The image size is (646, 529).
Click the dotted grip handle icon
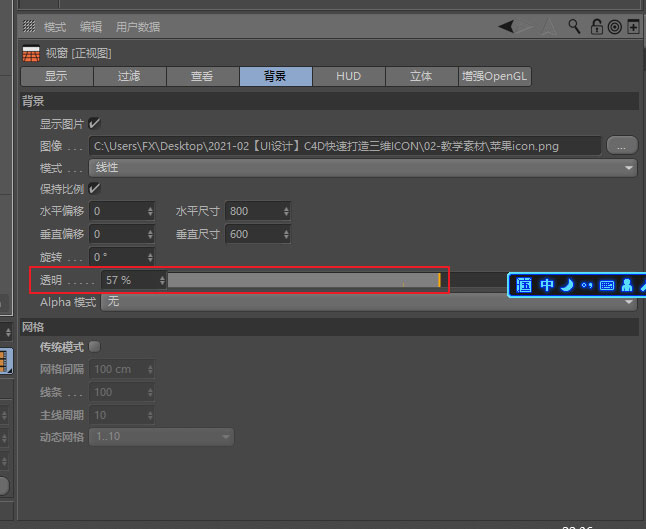pyautogui.click(x=29, y=26)
